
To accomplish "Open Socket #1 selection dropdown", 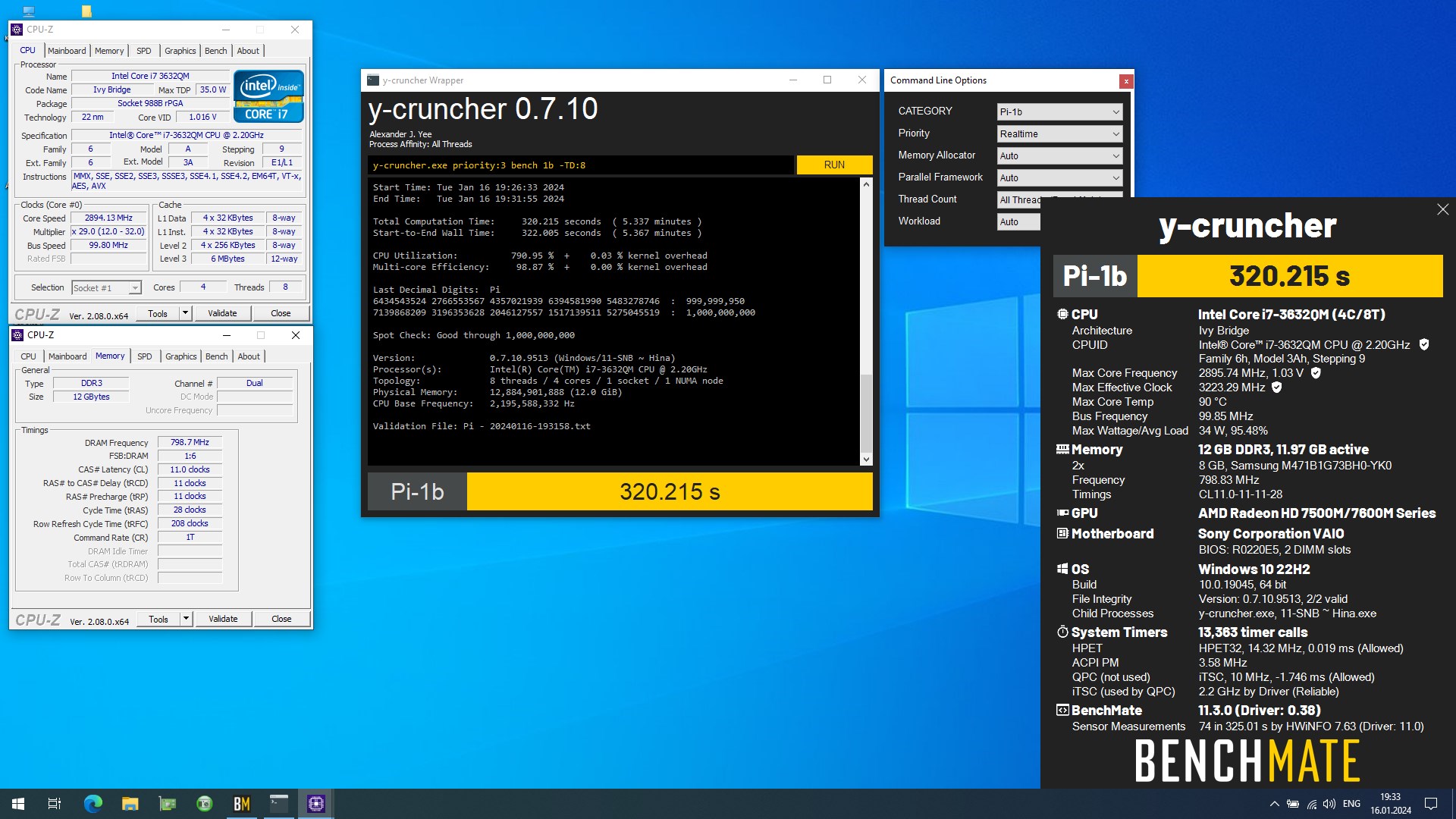I will point(106,287).
